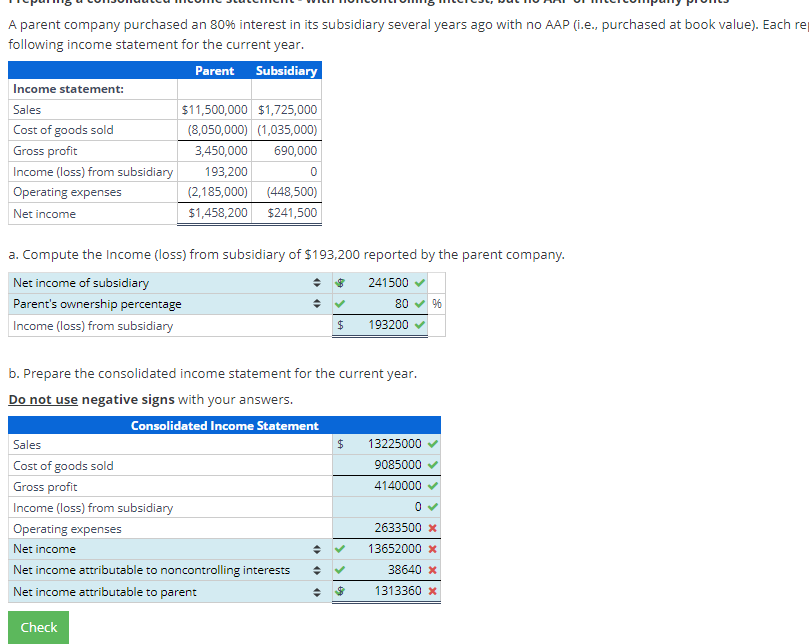Click the green check beside 193200

(420, 325)
